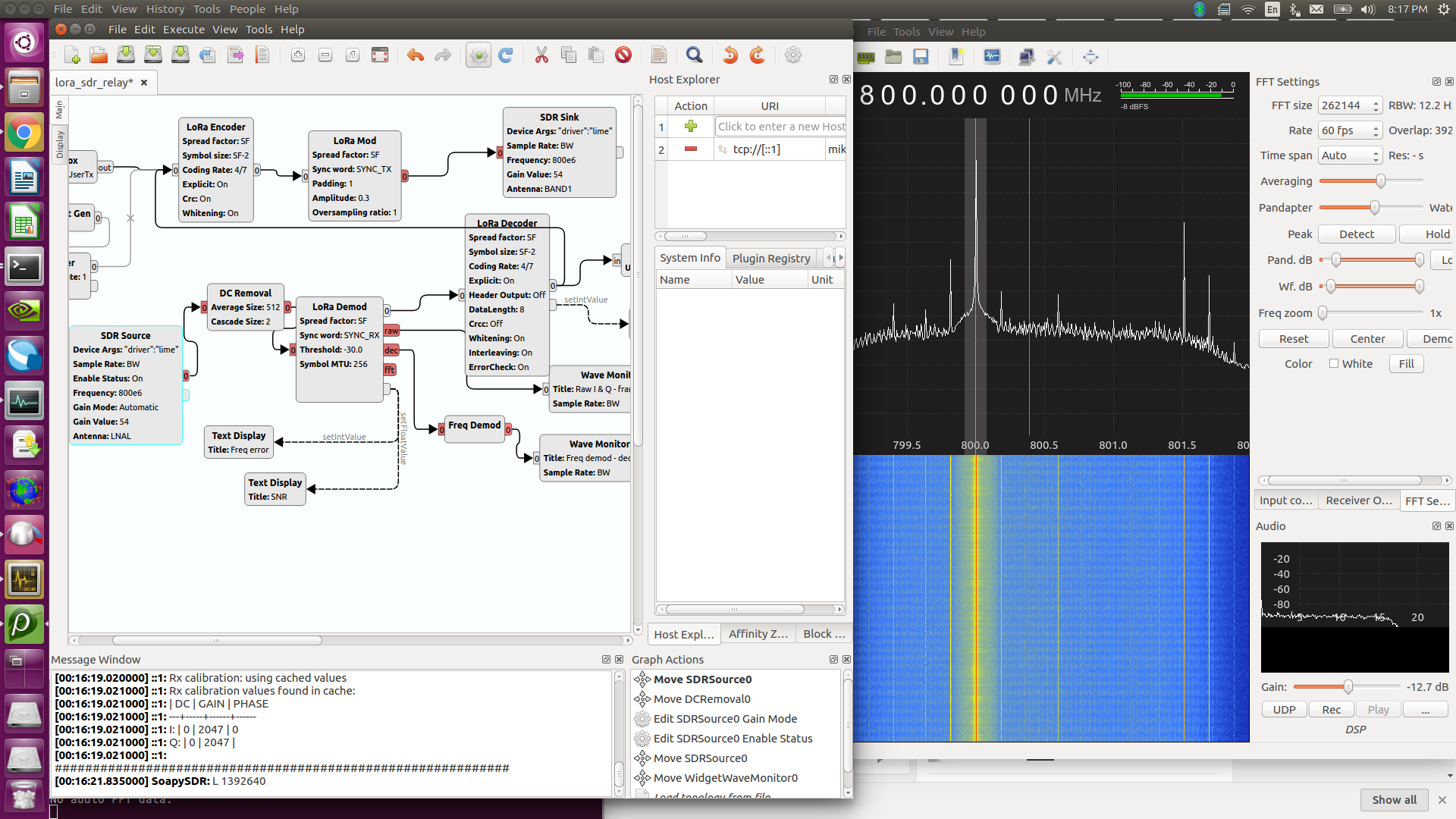
Task: Click the Center button
Action: coord(1367,339)
